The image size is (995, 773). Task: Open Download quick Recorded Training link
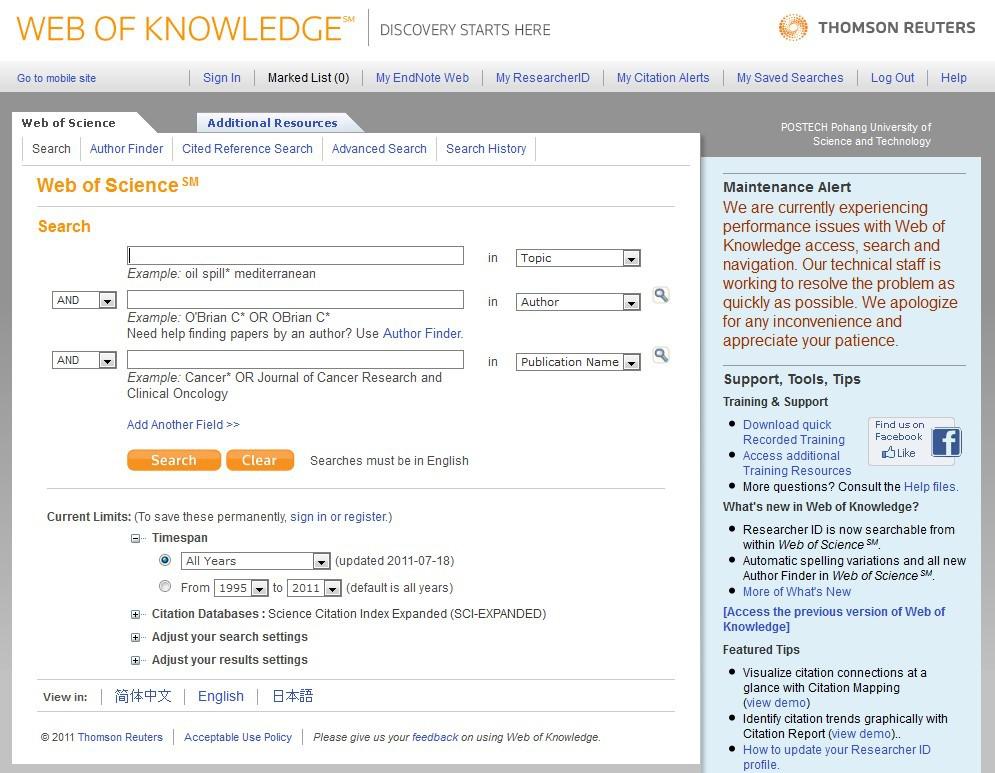(794, 432)
